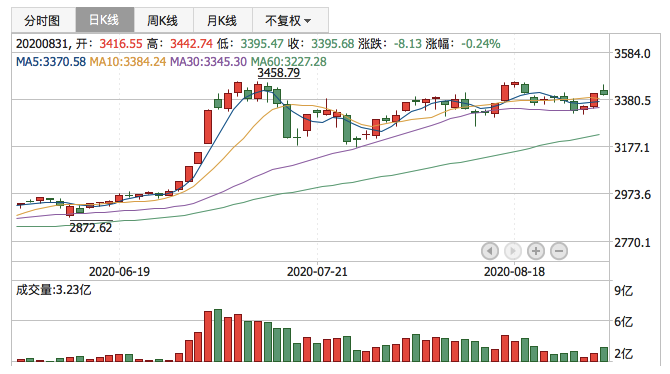The image size is (670, 374).
Task: Click the MA5 value label
Action: pyautogui.click(x=51, y=62)
